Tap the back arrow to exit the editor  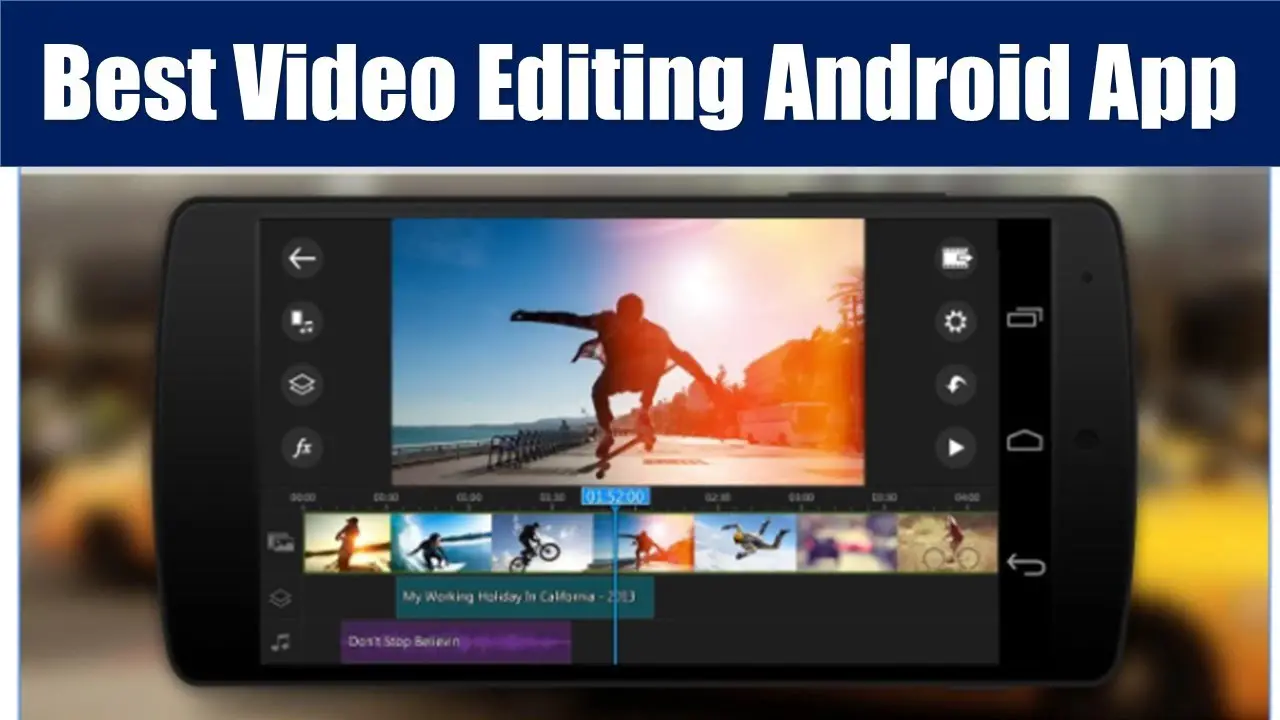302,259
